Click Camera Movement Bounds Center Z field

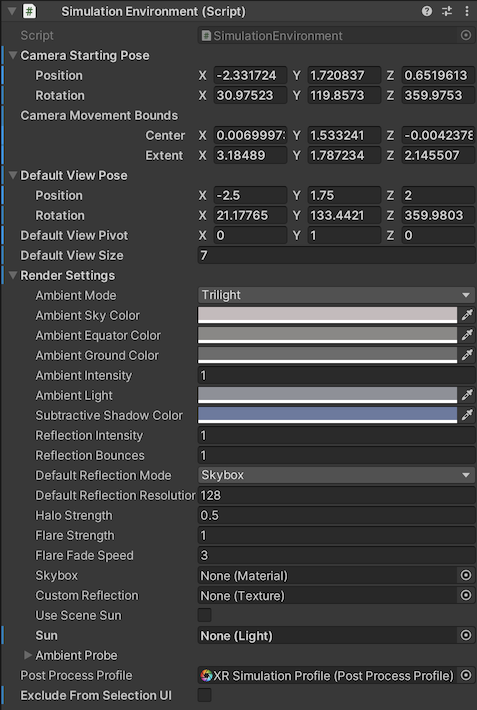[x=438, y=135]
